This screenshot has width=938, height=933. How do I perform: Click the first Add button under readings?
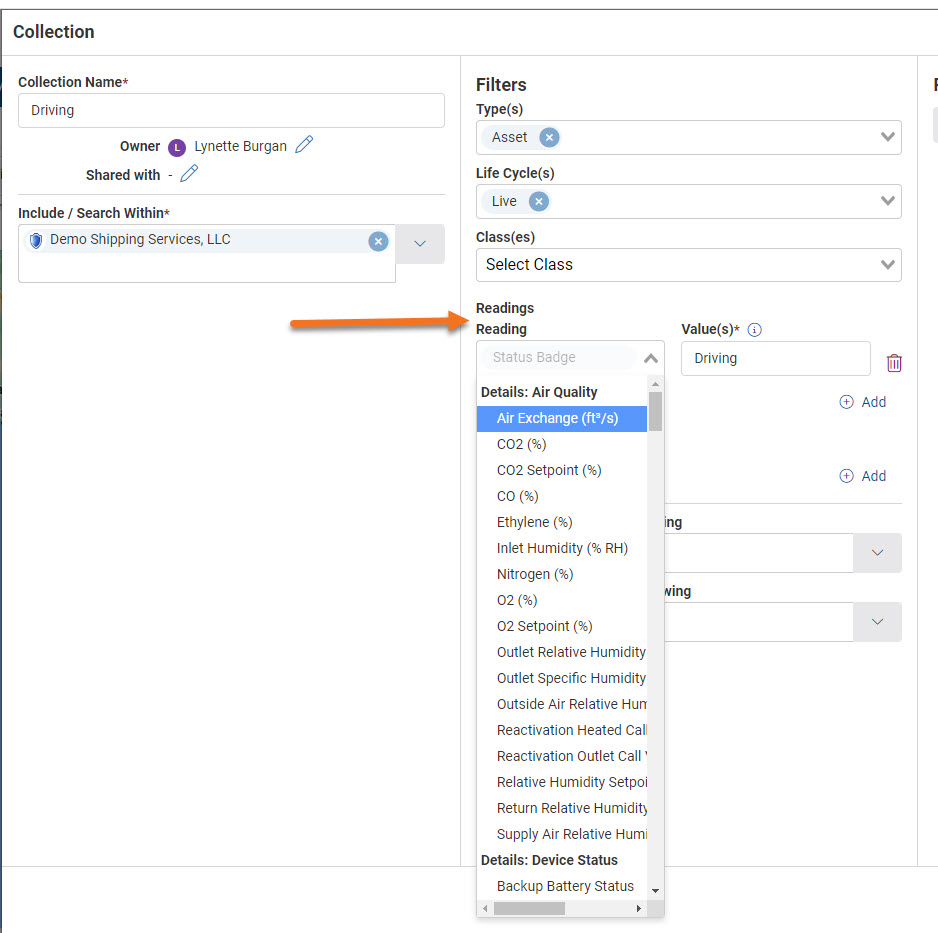[x=863, y=402]
